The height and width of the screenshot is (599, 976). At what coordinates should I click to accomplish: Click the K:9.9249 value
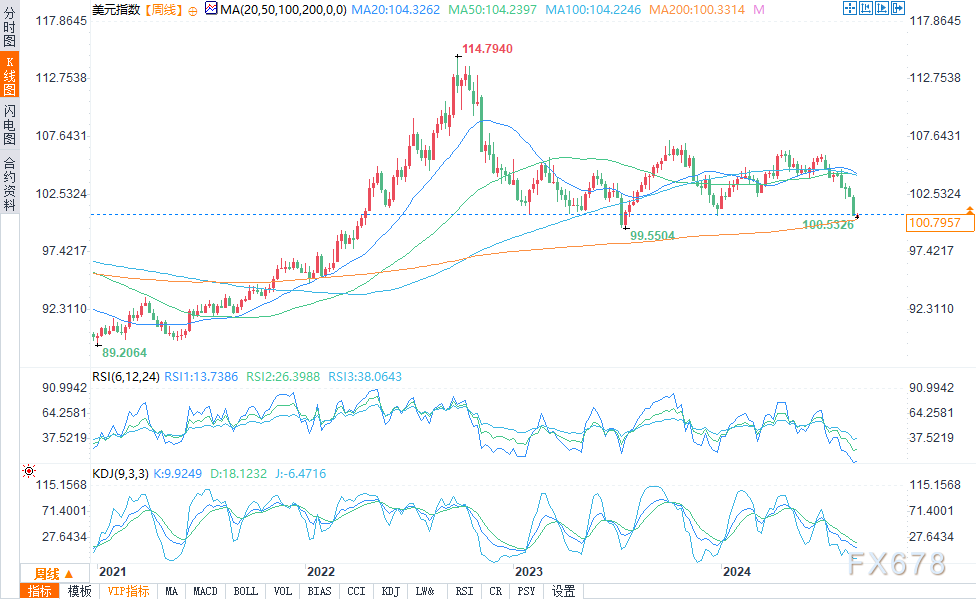[x=177, y=474]
